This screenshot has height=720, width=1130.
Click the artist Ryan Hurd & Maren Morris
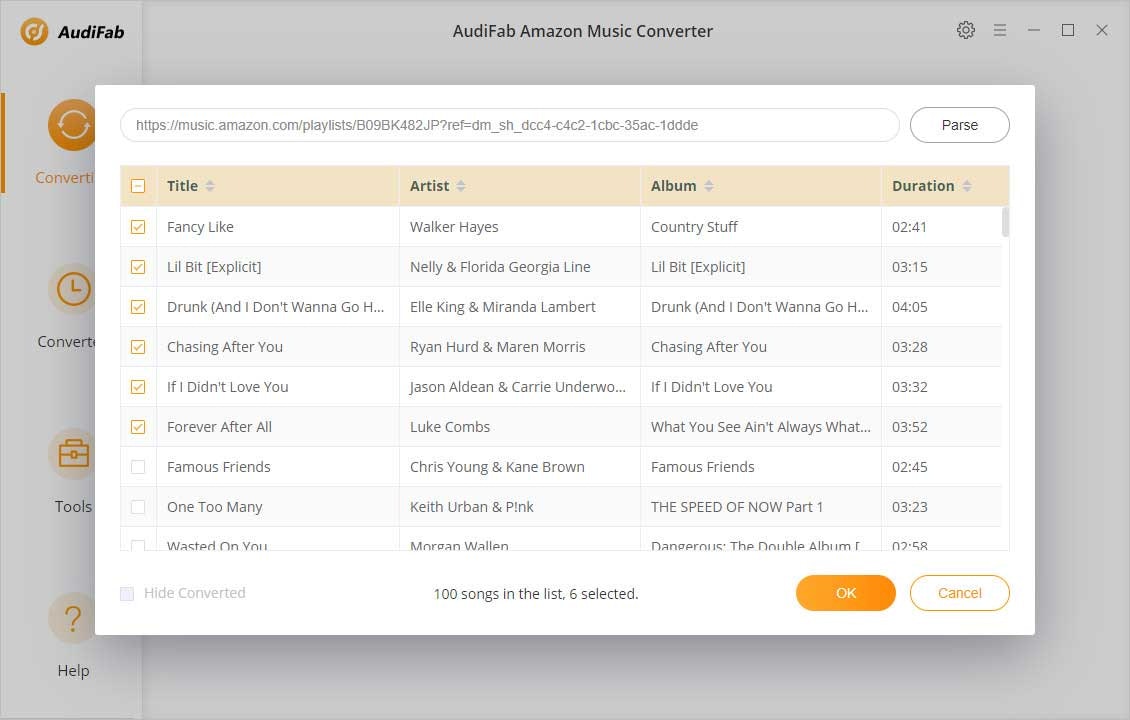(x=497, y=347)
